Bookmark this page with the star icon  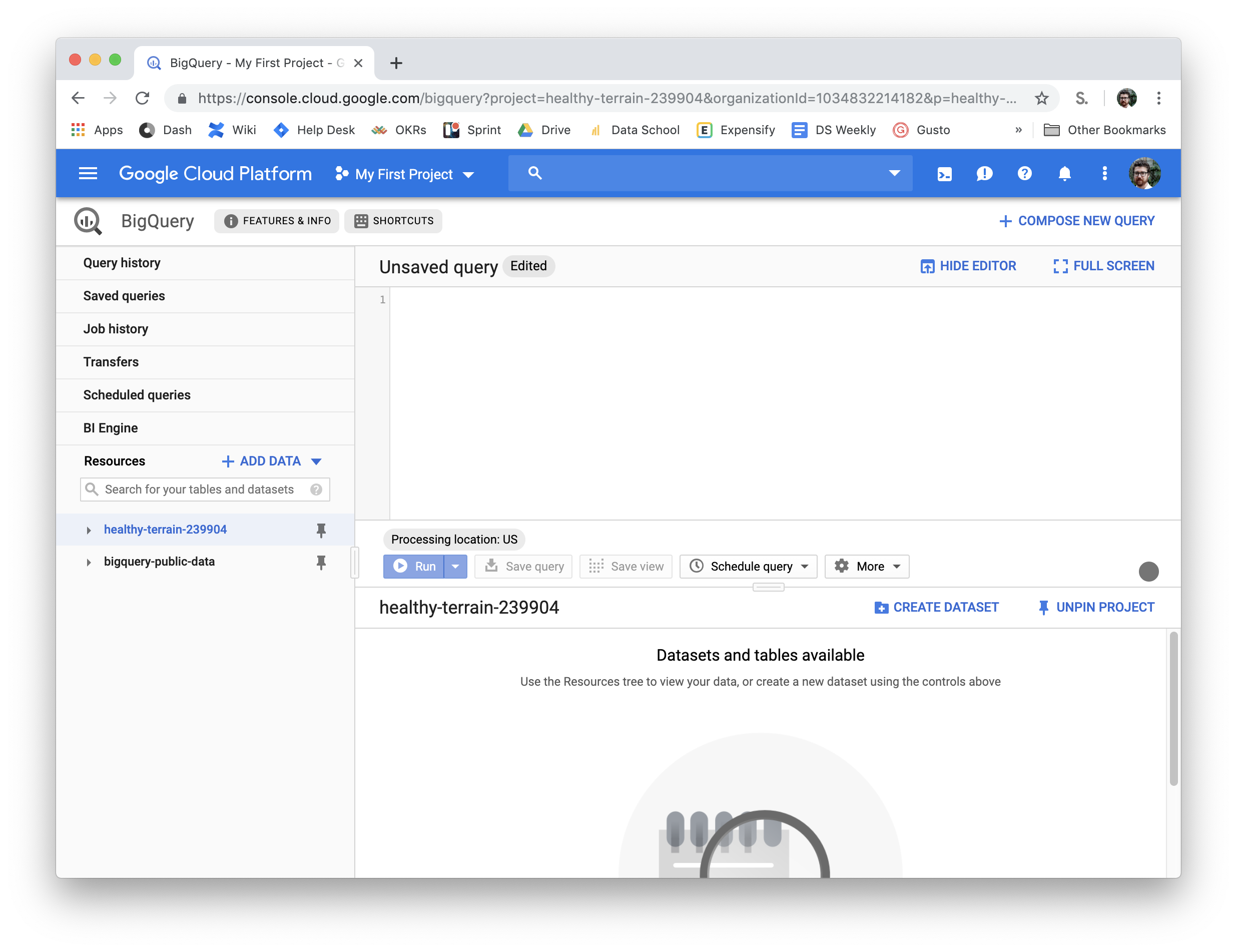point(1041,99)
